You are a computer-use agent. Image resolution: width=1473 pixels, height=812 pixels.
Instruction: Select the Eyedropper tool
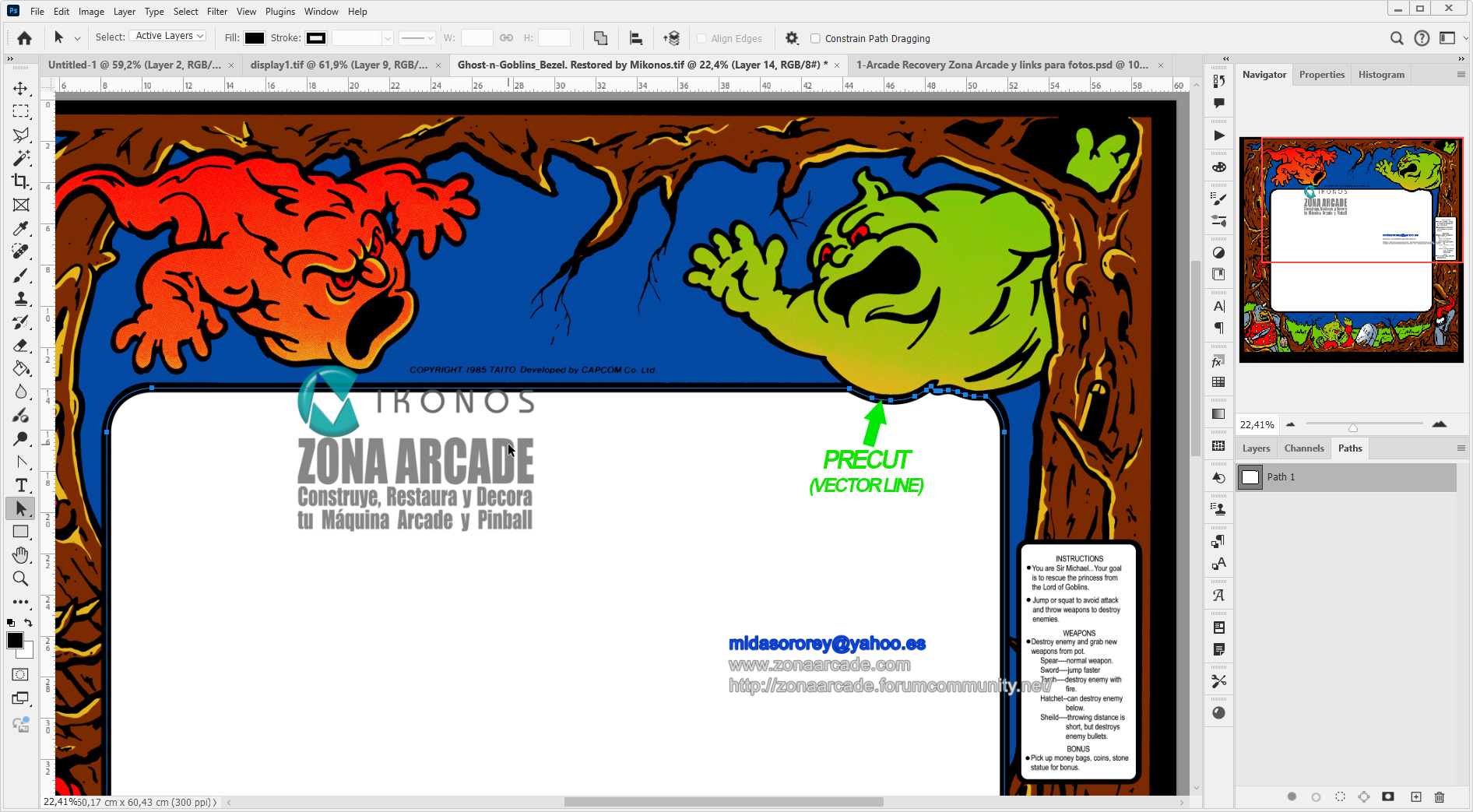click(x=21, y=228)
